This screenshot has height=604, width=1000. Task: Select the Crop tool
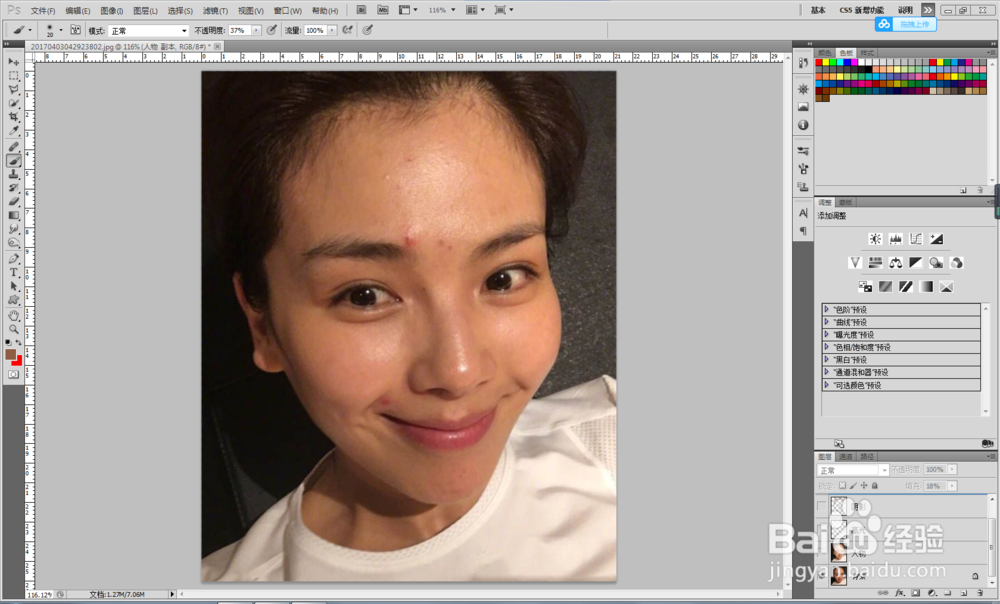tap(13, 117)
